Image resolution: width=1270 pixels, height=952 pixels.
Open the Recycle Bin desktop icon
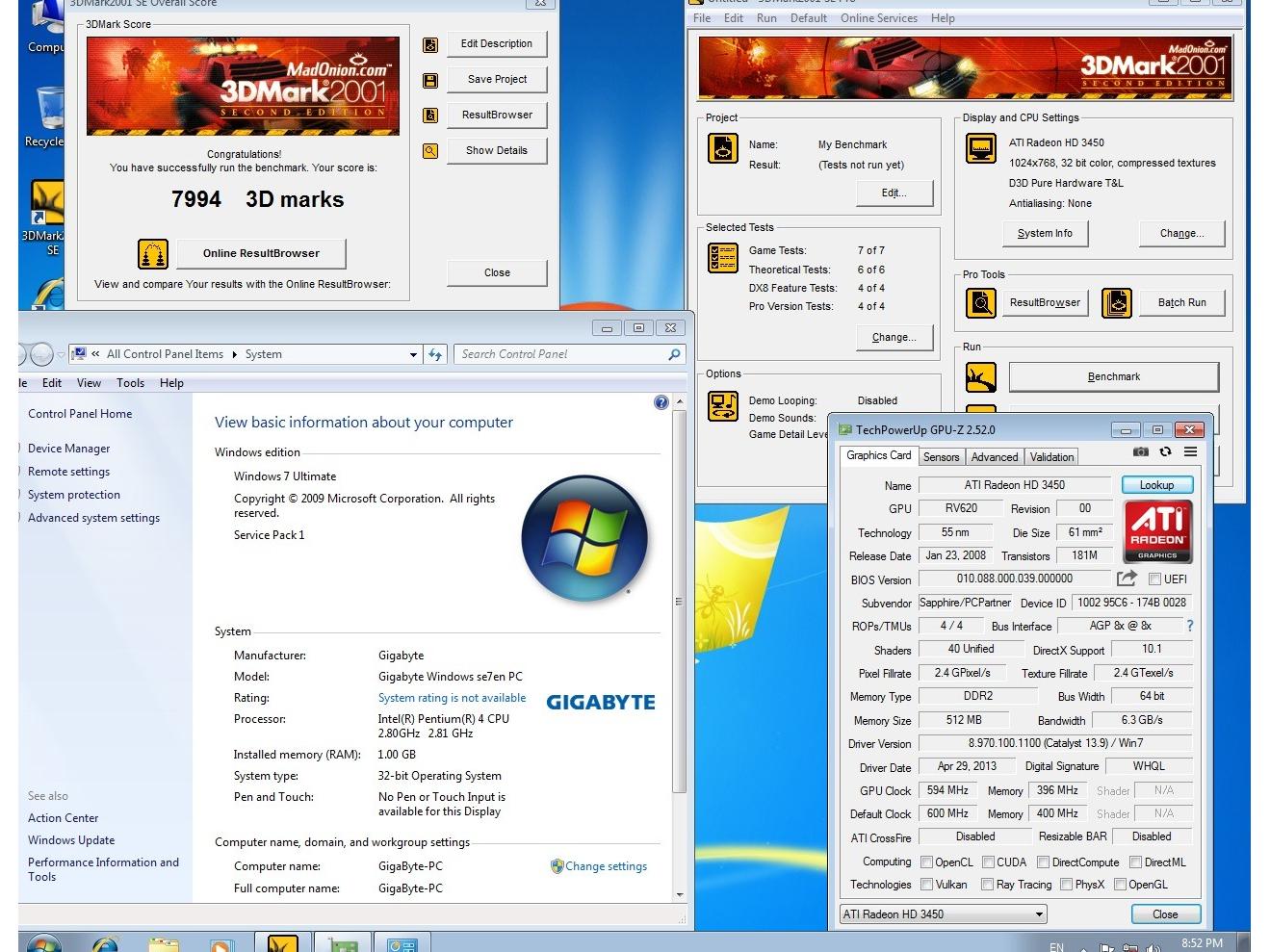(44, 116)
